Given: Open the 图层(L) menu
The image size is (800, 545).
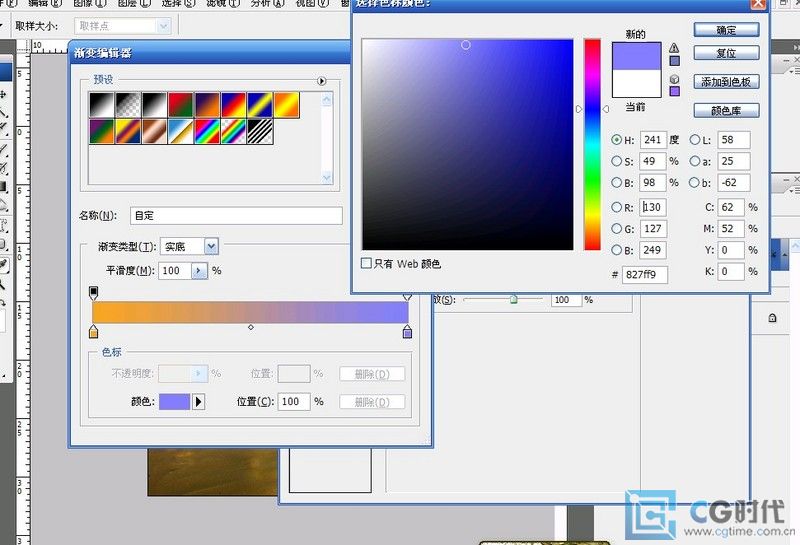Looking at the screenshot, I should tap(134, 3).
